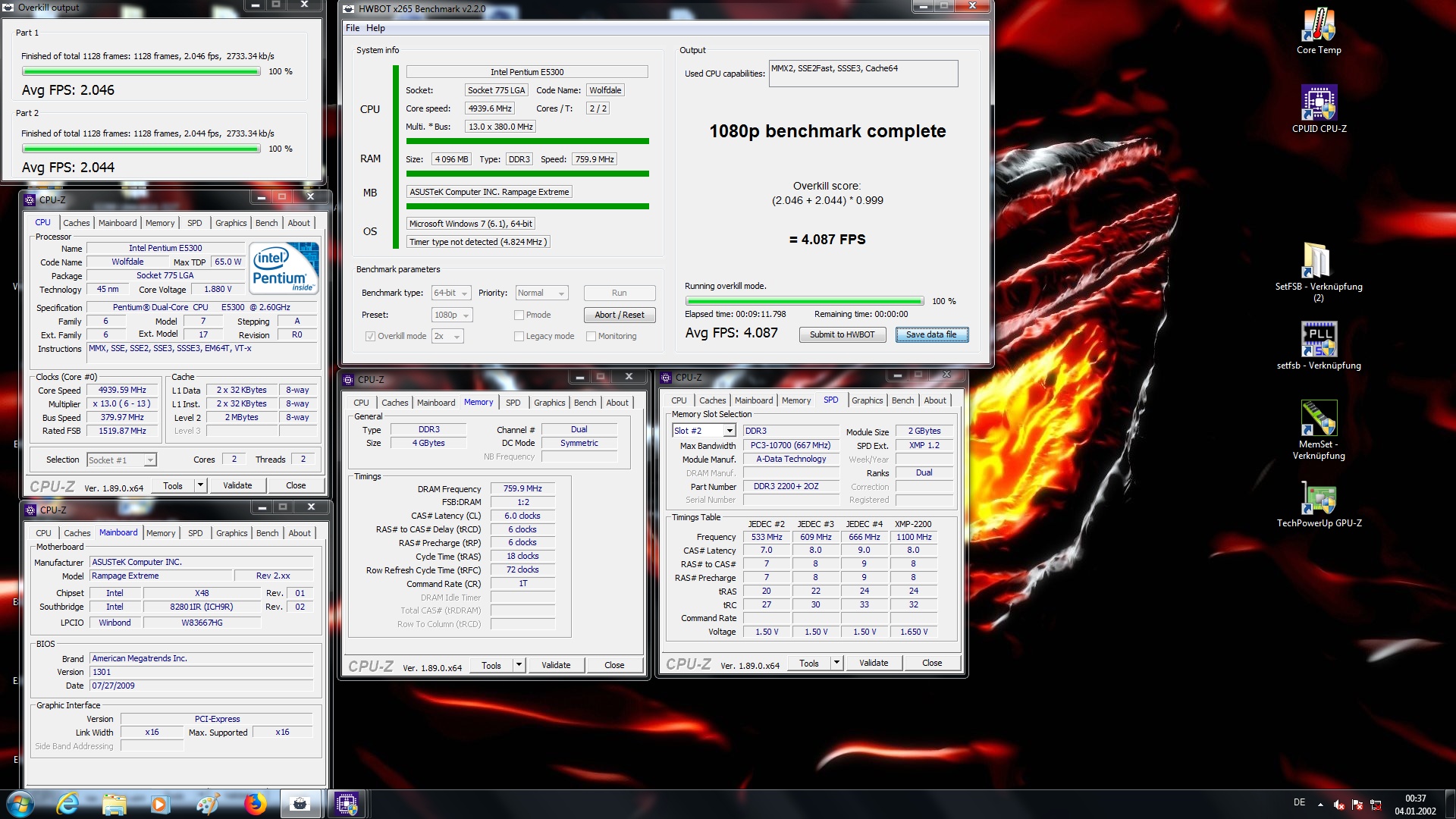Open the Priority Normal dropdown

point(541,293)
